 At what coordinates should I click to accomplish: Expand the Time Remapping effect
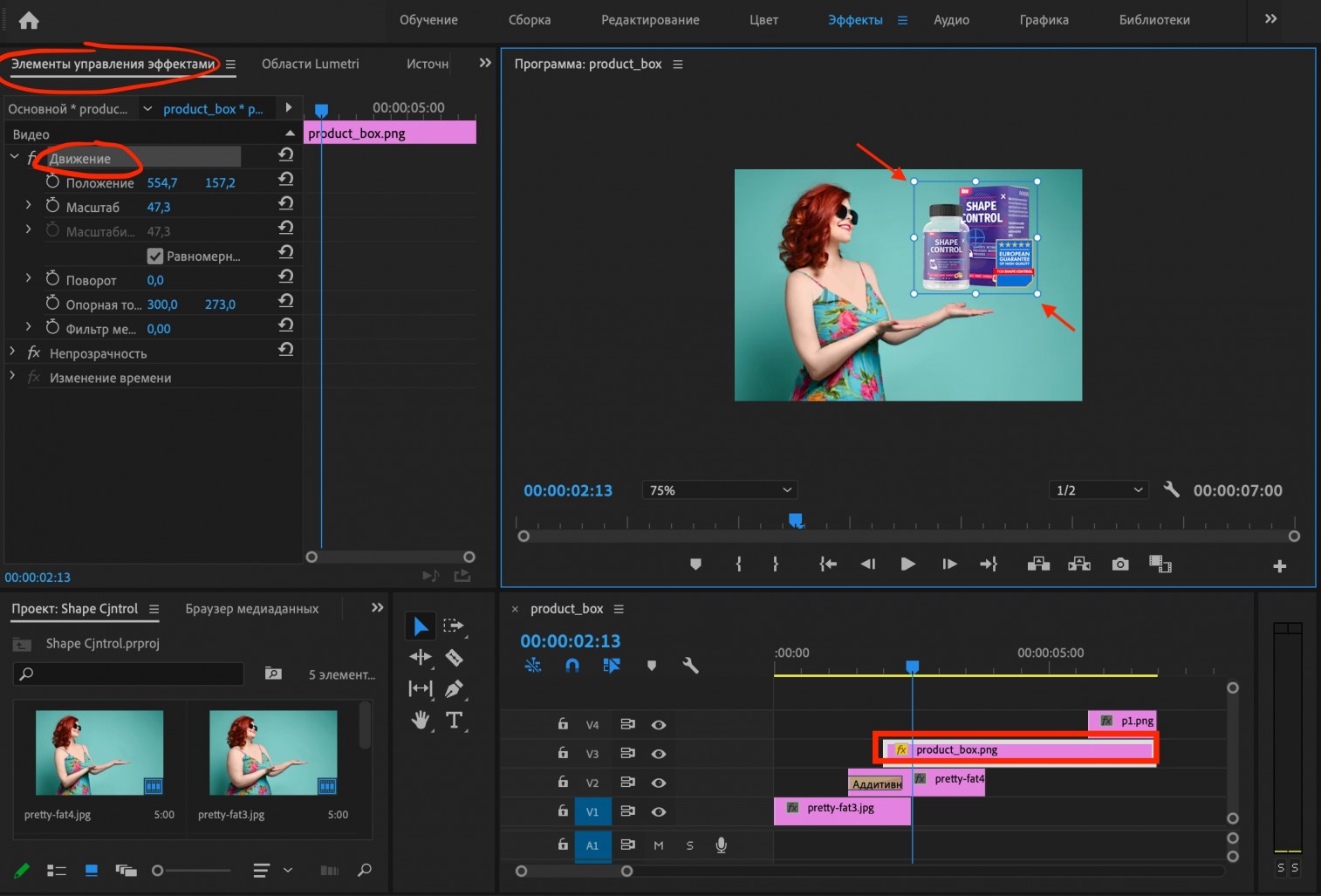tap(12, 375)
